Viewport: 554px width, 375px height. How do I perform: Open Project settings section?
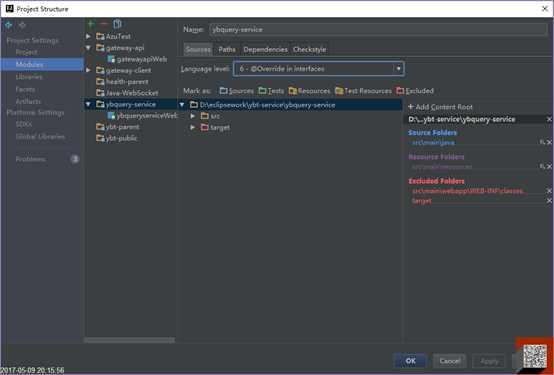[26, 52]
